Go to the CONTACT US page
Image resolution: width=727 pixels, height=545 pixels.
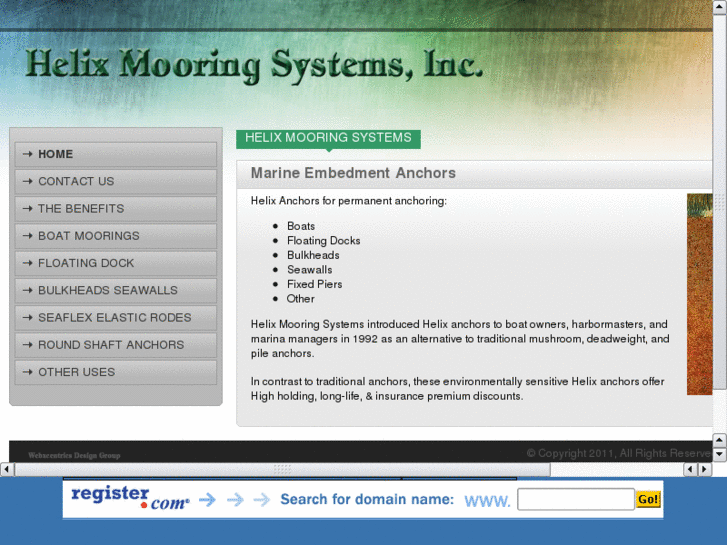click(115, 181)
